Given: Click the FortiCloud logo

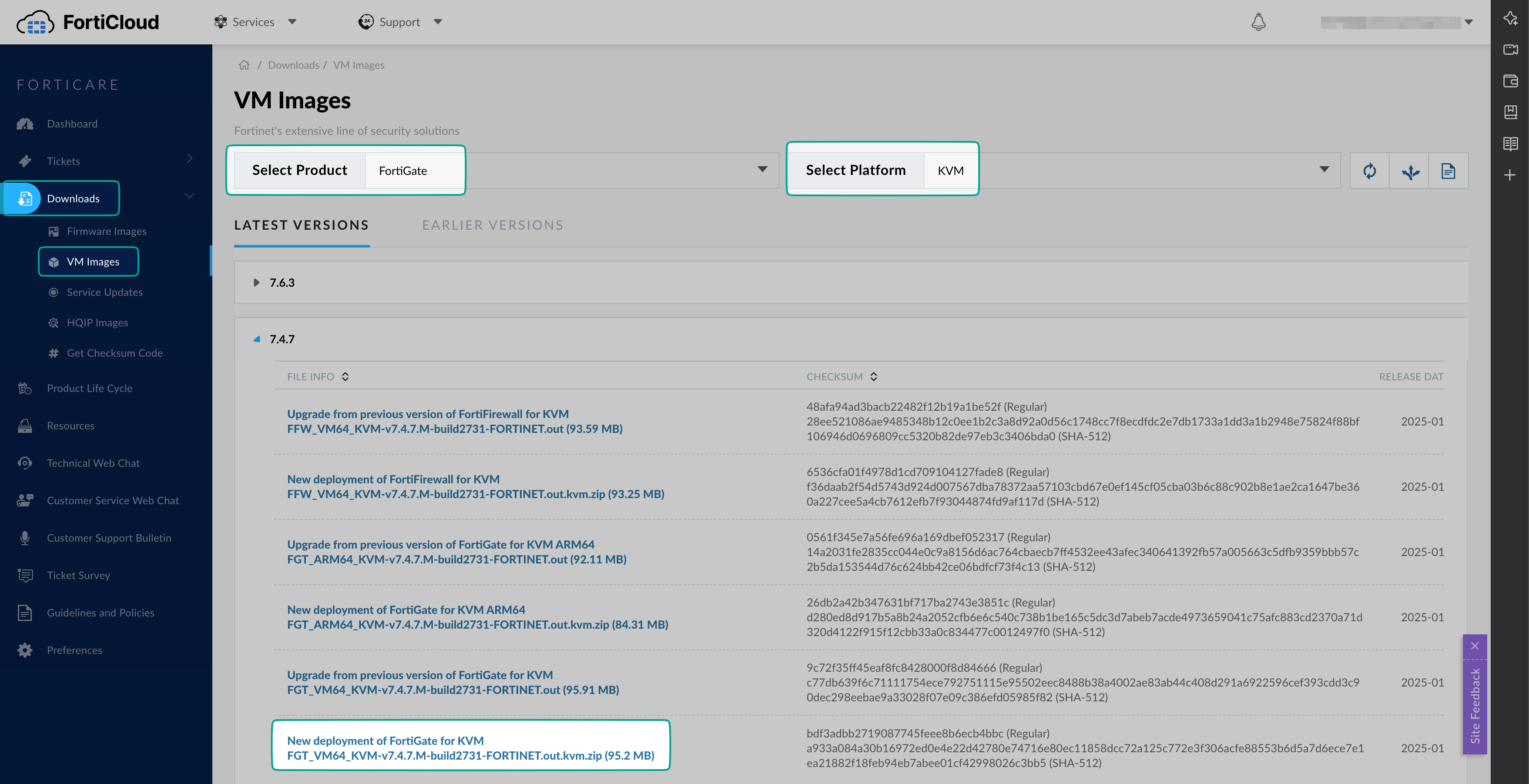Looking at the screenshot, I should coord(88,22).
